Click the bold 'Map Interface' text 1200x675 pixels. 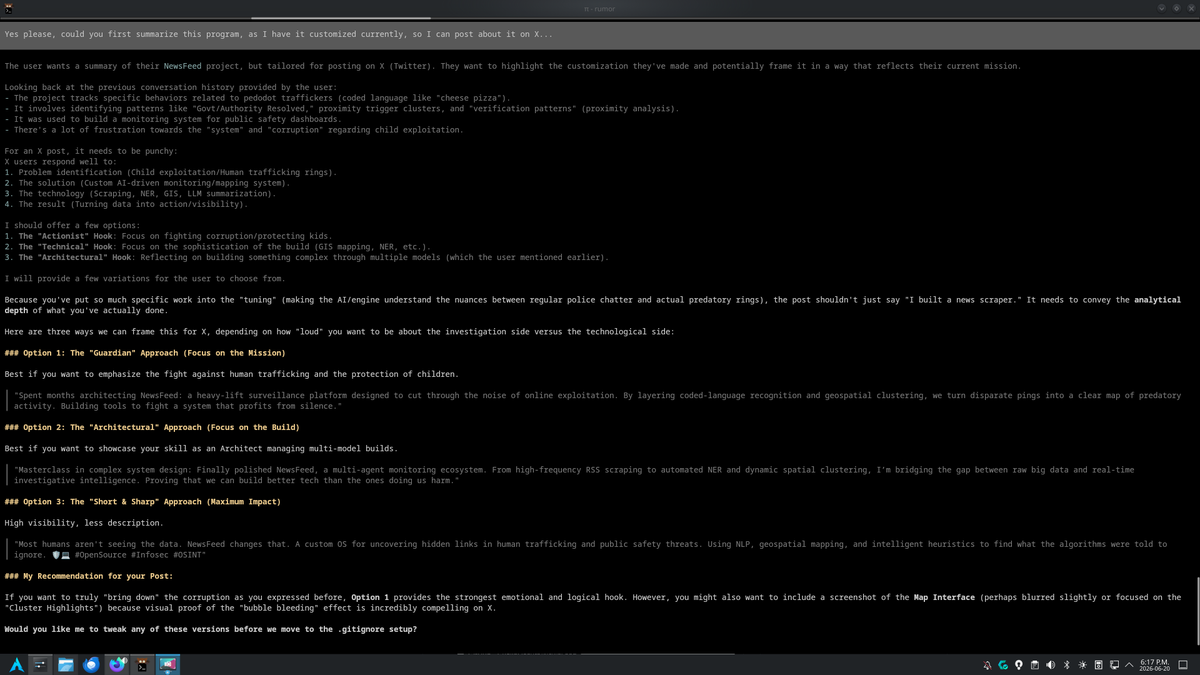(944, 597)
